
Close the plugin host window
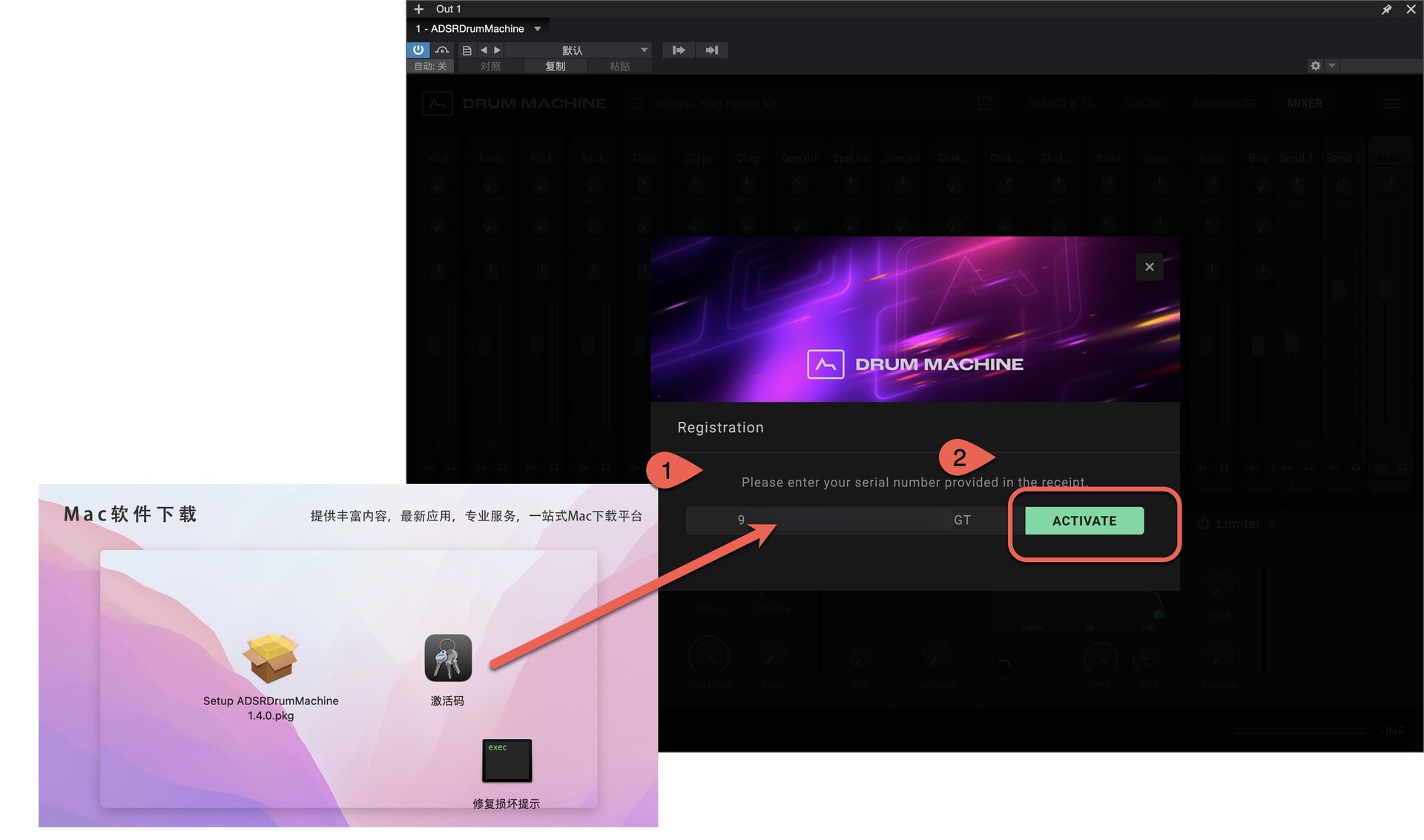tap(1411, 10)
